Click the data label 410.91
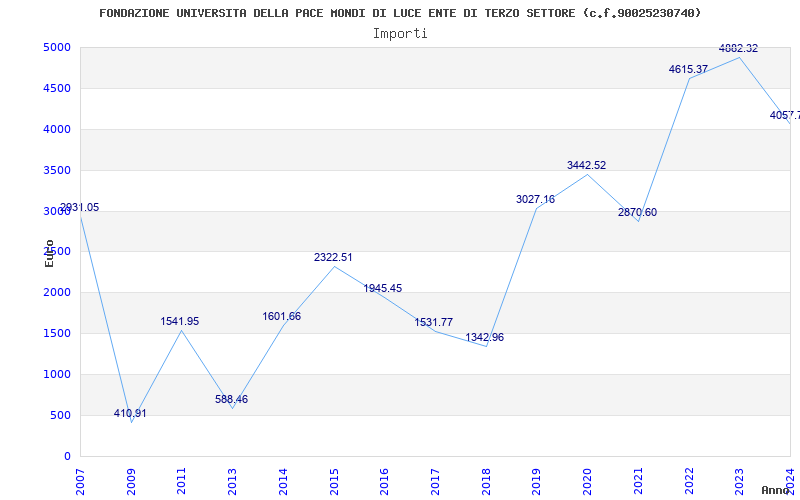Screen dimensions: 800x500 pos(130,413)
